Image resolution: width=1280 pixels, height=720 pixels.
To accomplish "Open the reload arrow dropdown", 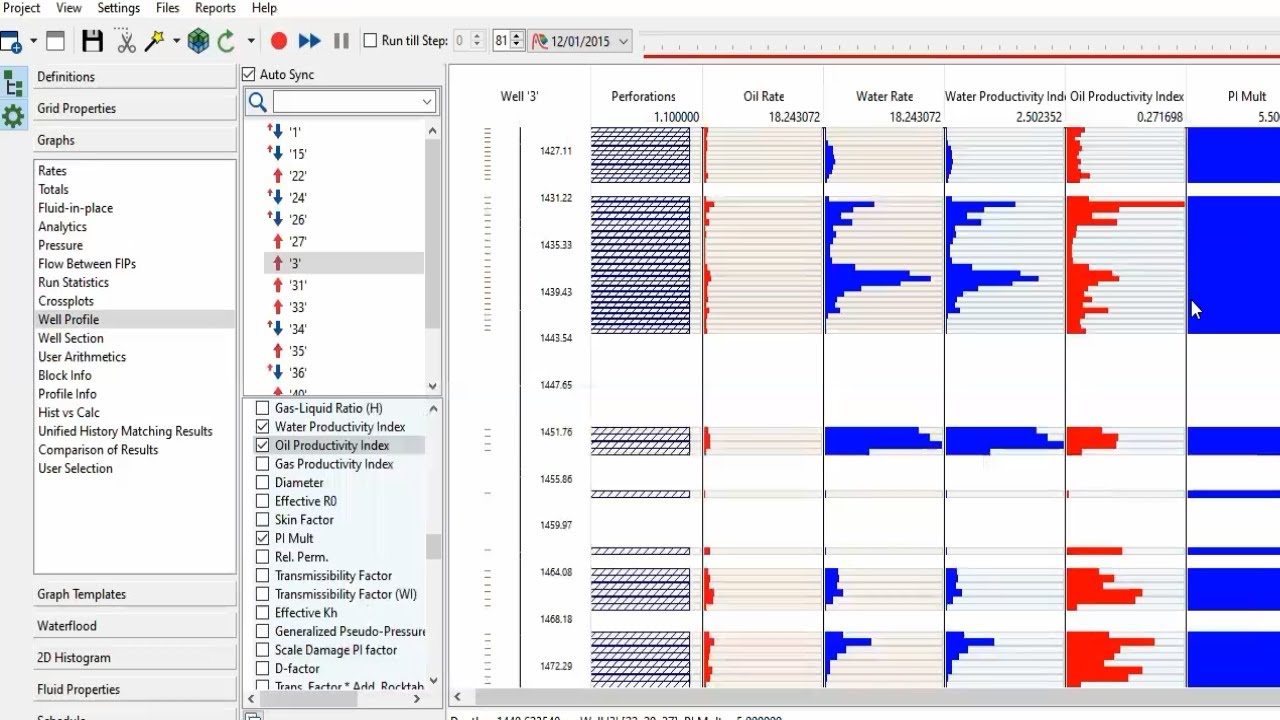I will pyautogui.click(x=250, y=41).
